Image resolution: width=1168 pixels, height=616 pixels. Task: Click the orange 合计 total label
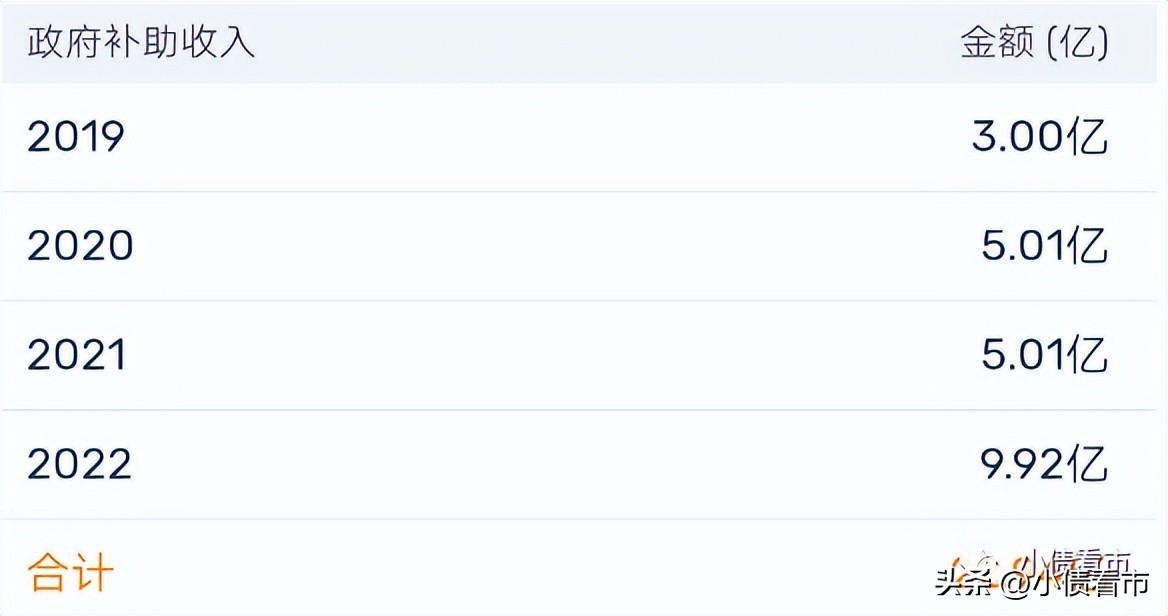(x=70, y=573)
